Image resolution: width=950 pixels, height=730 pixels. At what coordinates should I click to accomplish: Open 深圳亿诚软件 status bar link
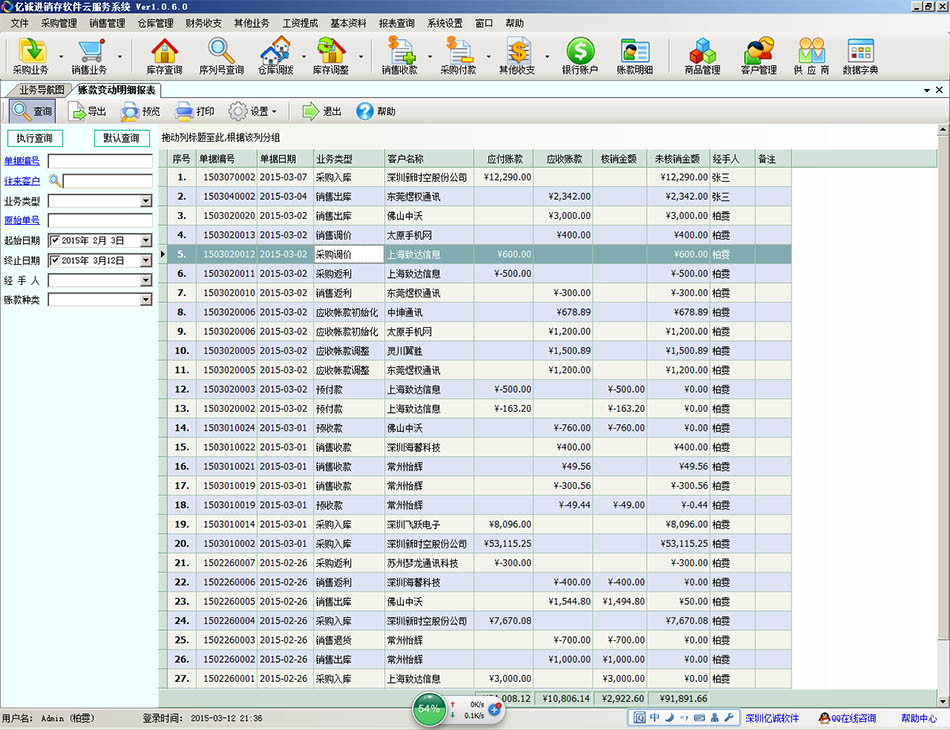point(772,718)
